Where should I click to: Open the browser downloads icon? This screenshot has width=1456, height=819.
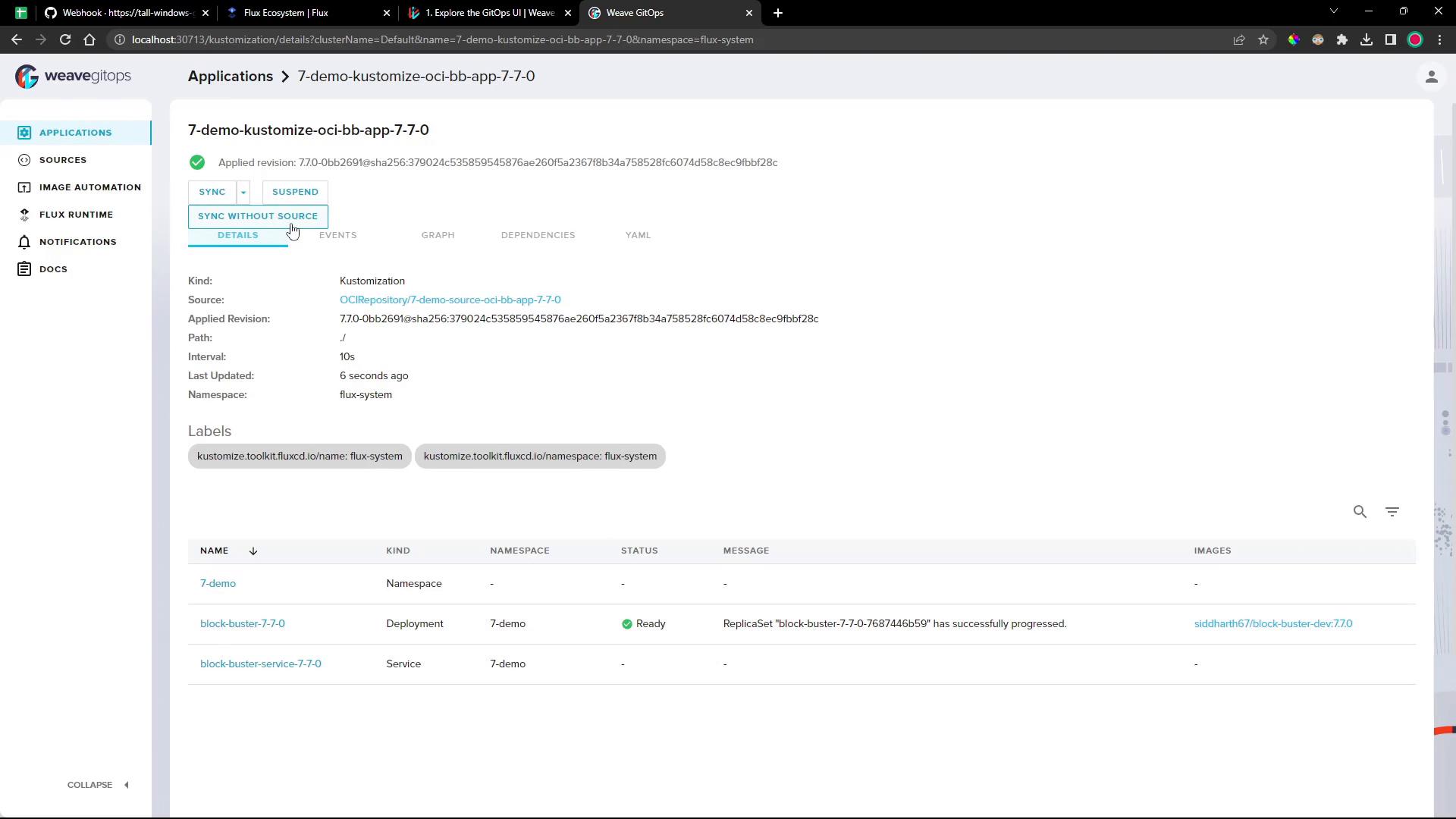tap(1367, 39)
